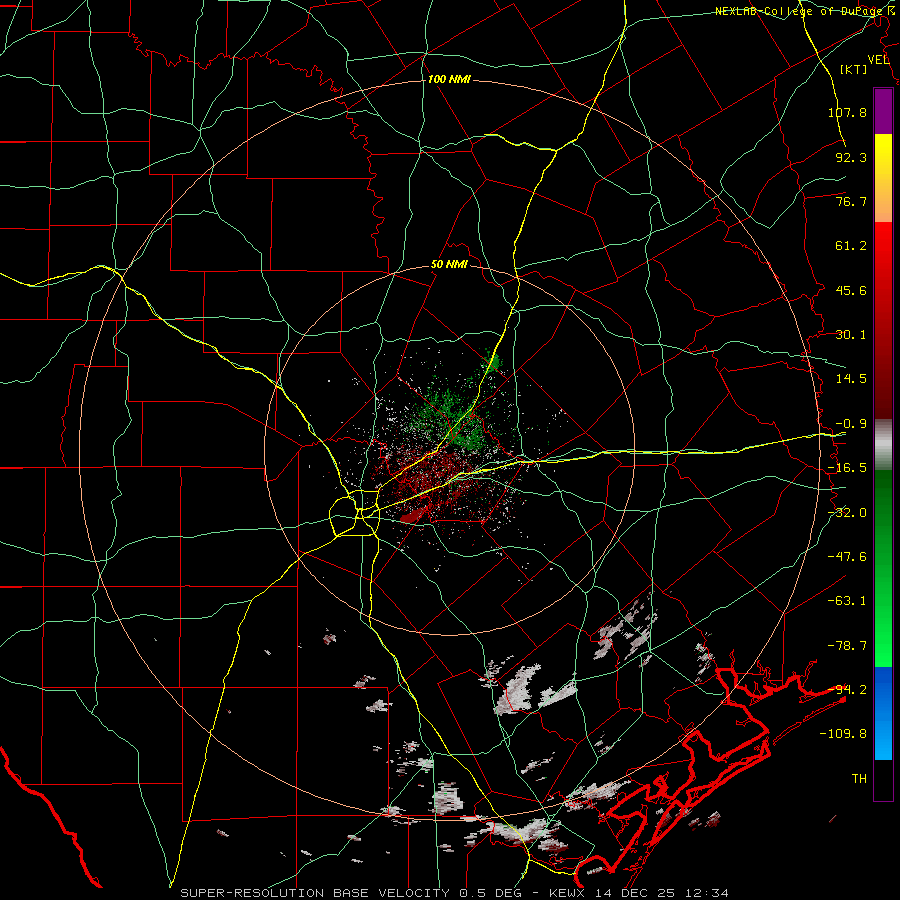The image size is (900, 900).
Task: Click the 50 NMI range ring label
Action: [x=449, y=265]
